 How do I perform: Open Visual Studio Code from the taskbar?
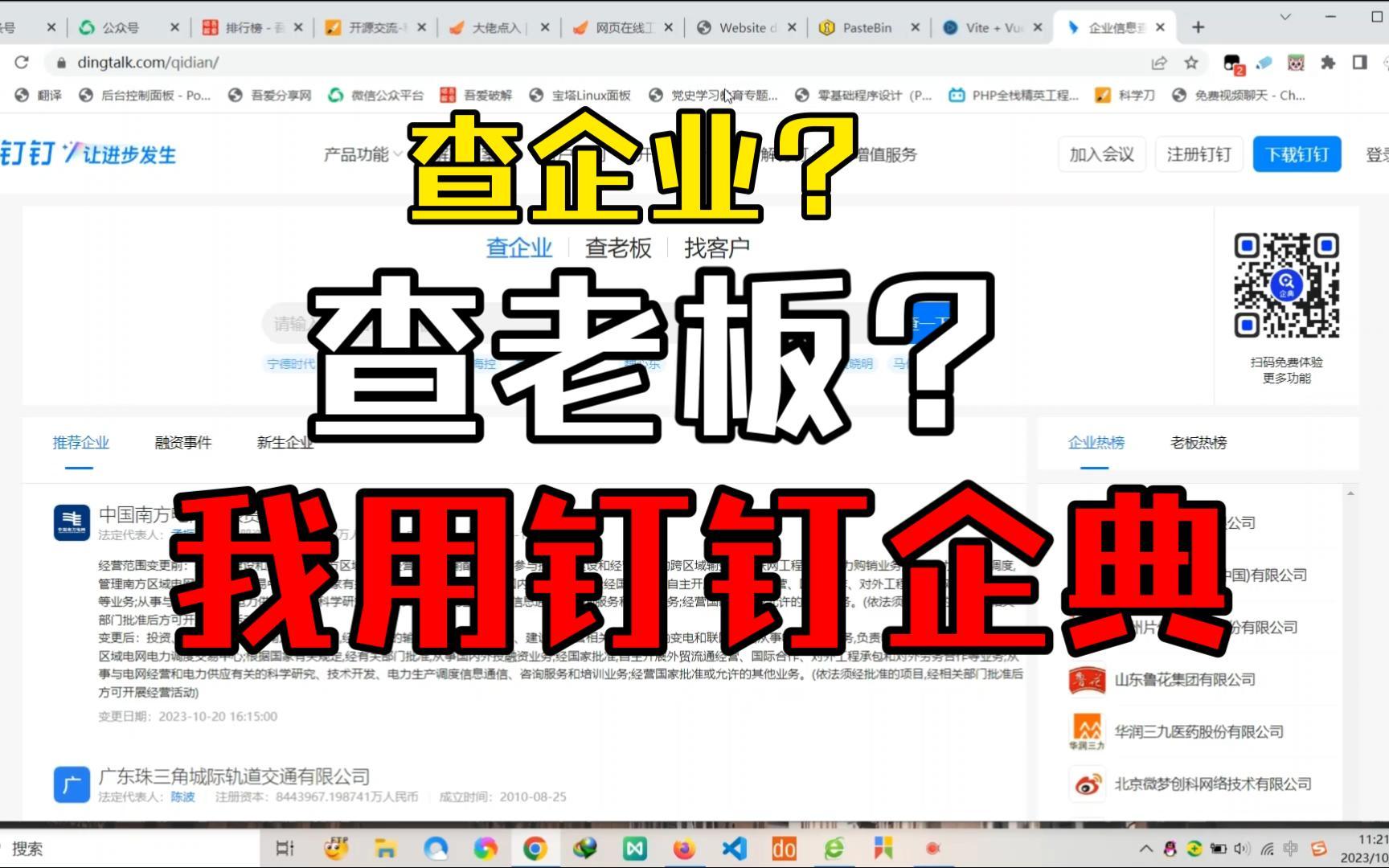(734, 848)
